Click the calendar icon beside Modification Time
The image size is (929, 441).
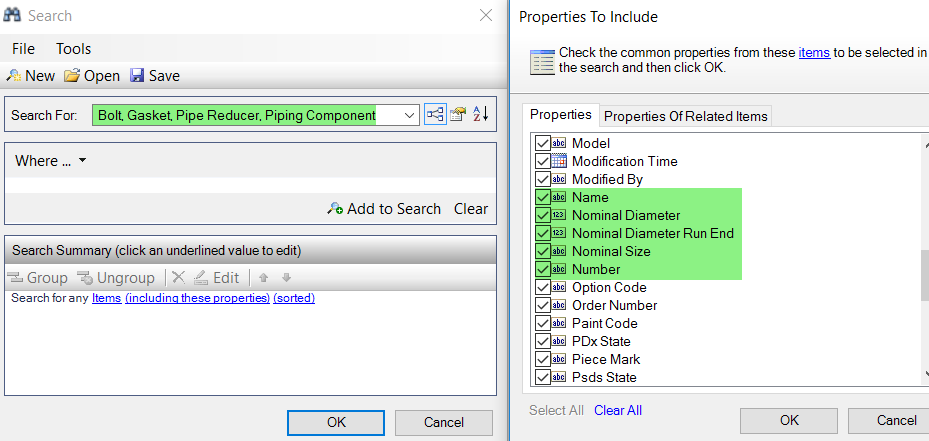[x=559, y=161]
